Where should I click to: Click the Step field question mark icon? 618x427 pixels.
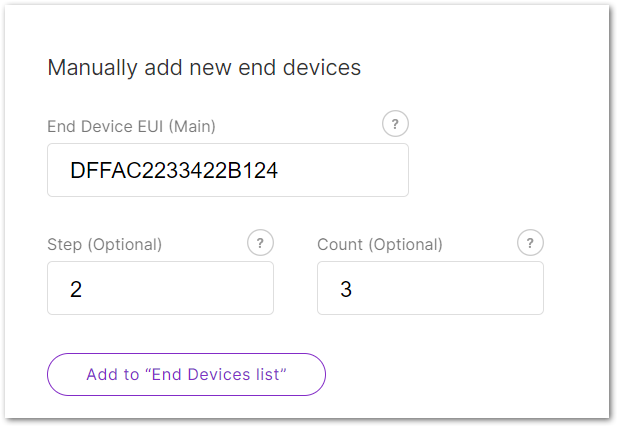click(260, 242)
